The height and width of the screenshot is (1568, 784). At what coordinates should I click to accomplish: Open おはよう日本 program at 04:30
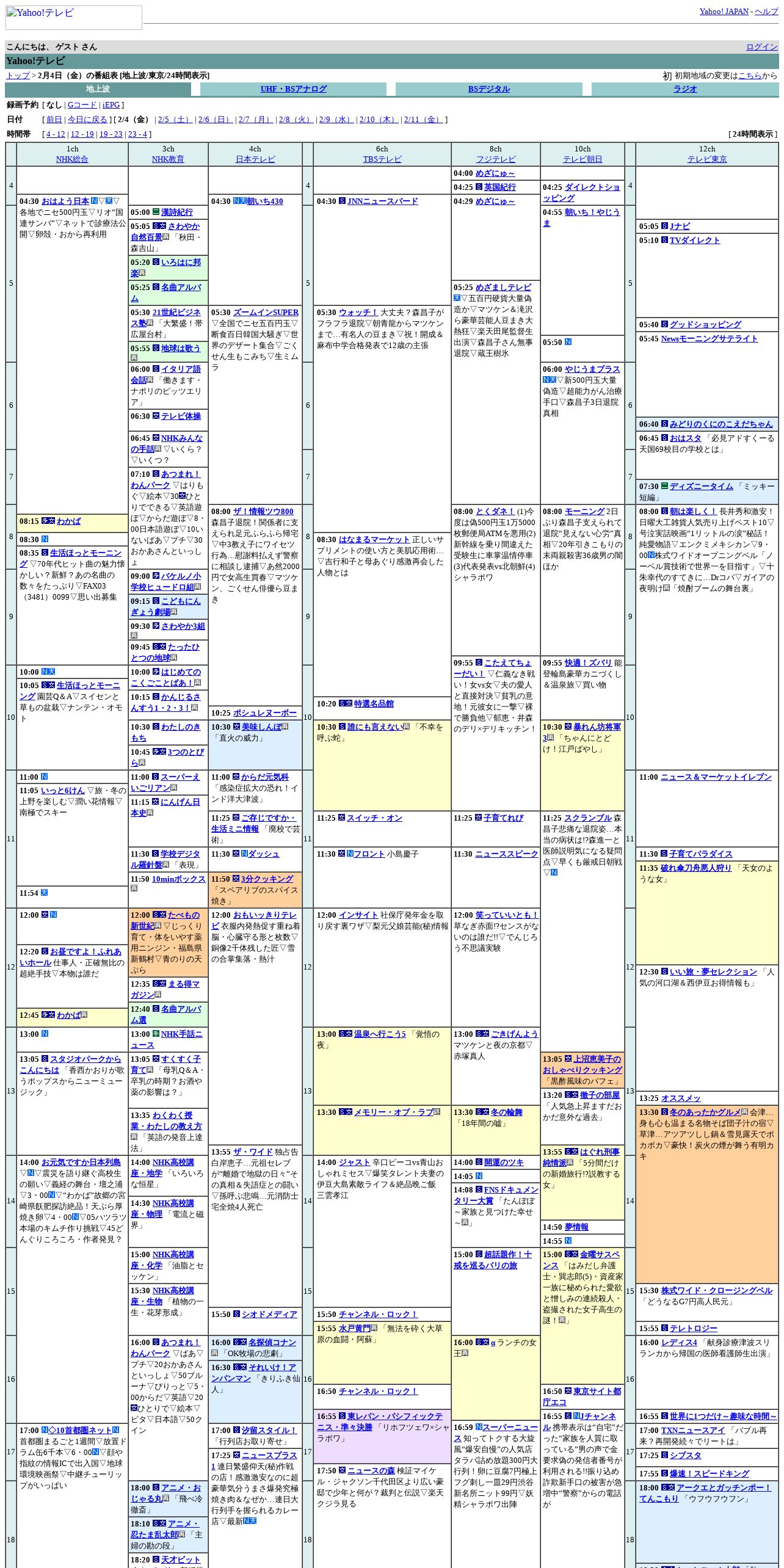[x=65, y=201]
